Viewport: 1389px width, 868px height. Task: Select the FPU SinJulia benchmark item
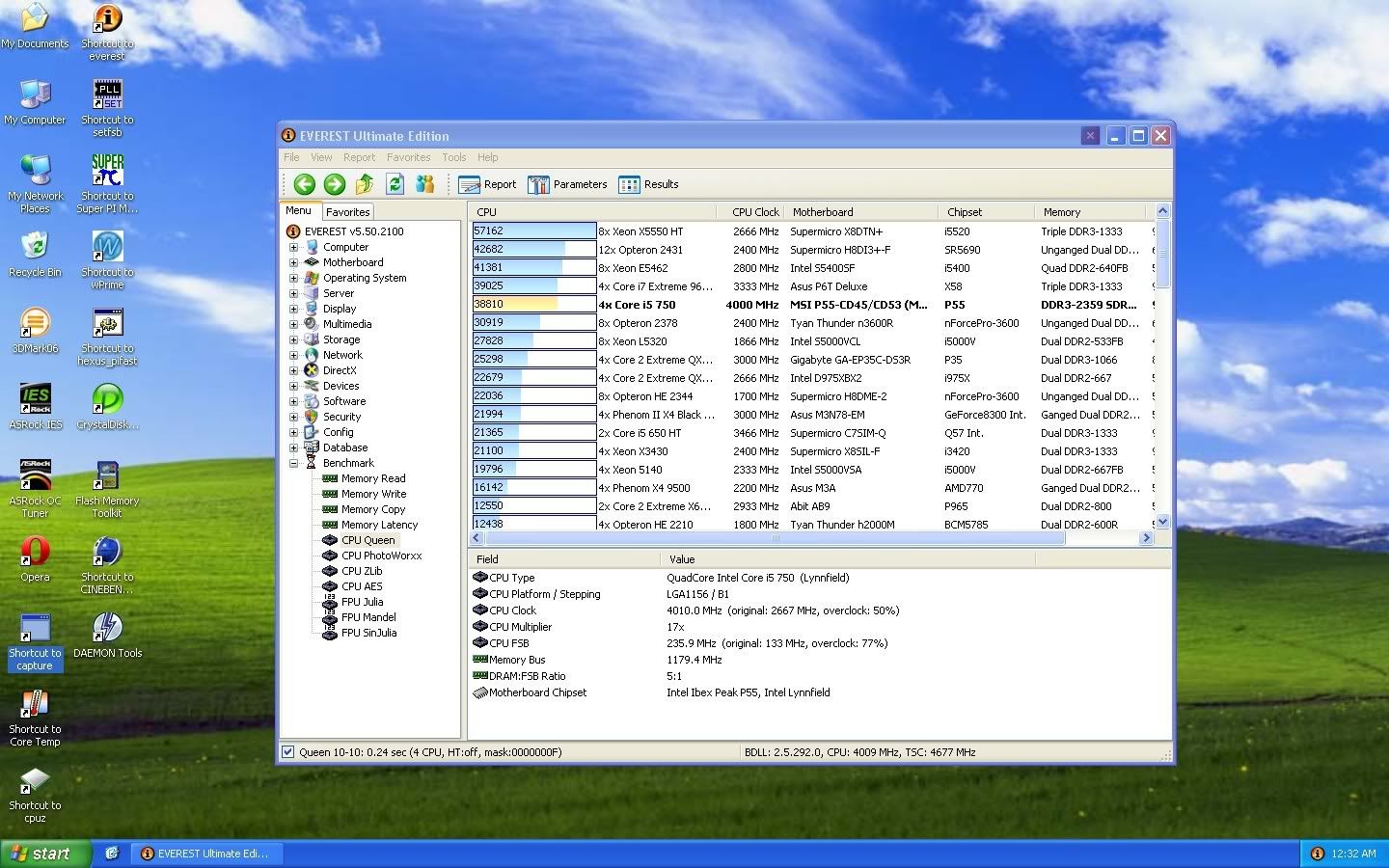(x=368, y=633)
